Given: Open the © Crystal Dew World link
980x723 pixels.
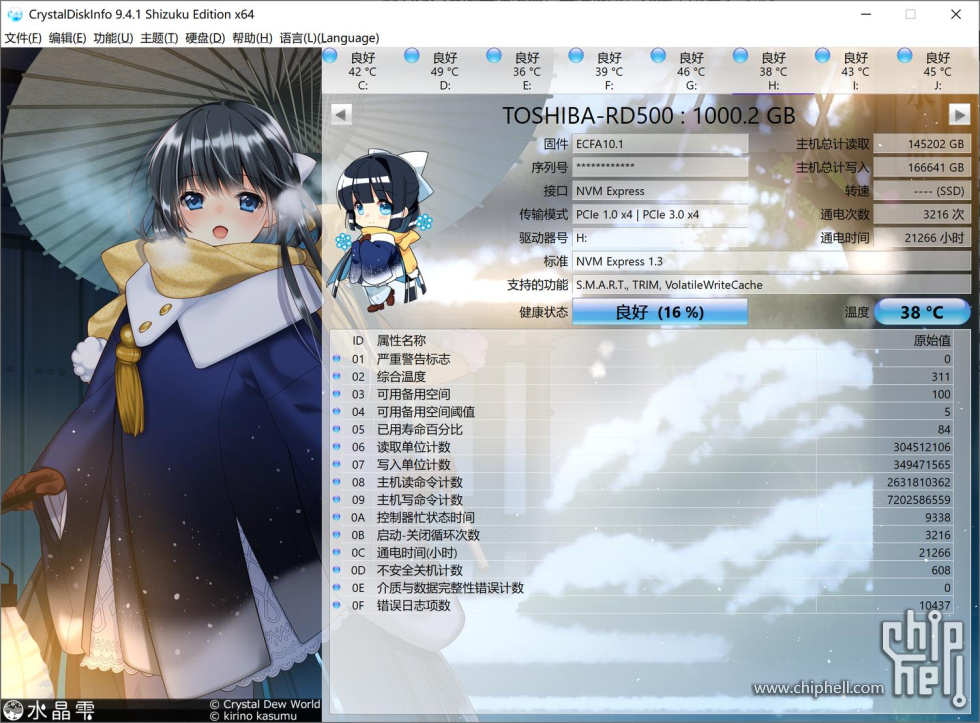Looking at the screenshot, I should point(265,704).
